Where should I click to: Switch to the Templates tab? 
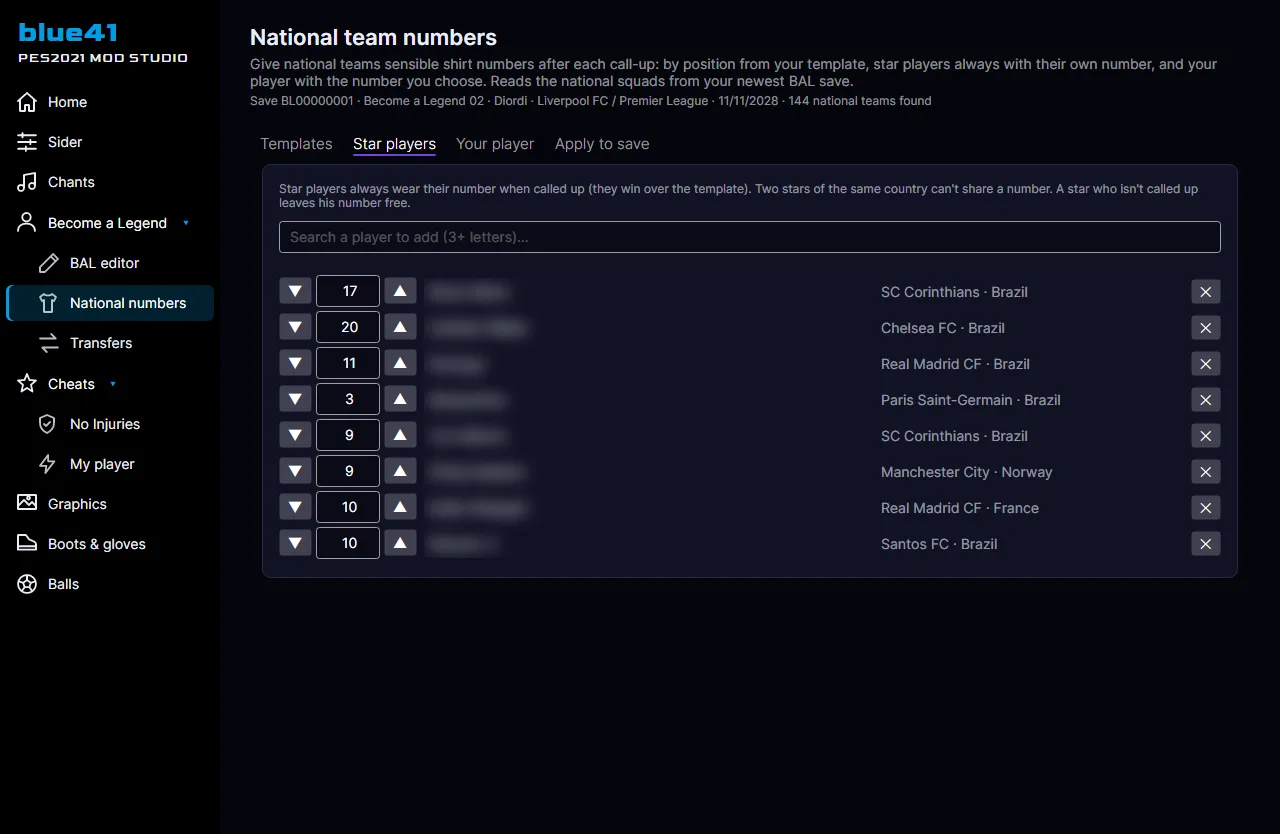pos(296,144)
